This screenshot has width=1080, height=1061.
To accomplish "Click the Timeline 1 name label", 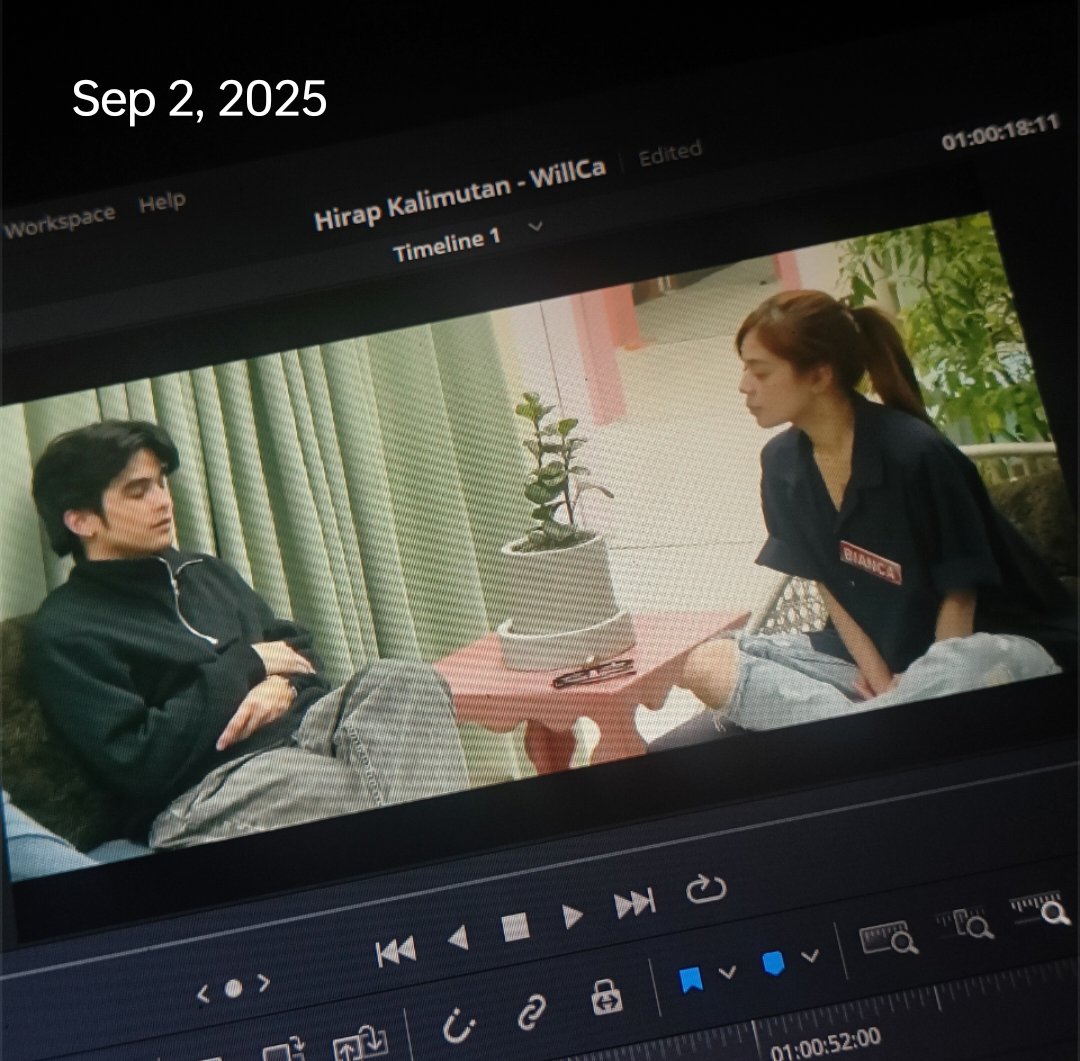I will click(x=446, y=244).
